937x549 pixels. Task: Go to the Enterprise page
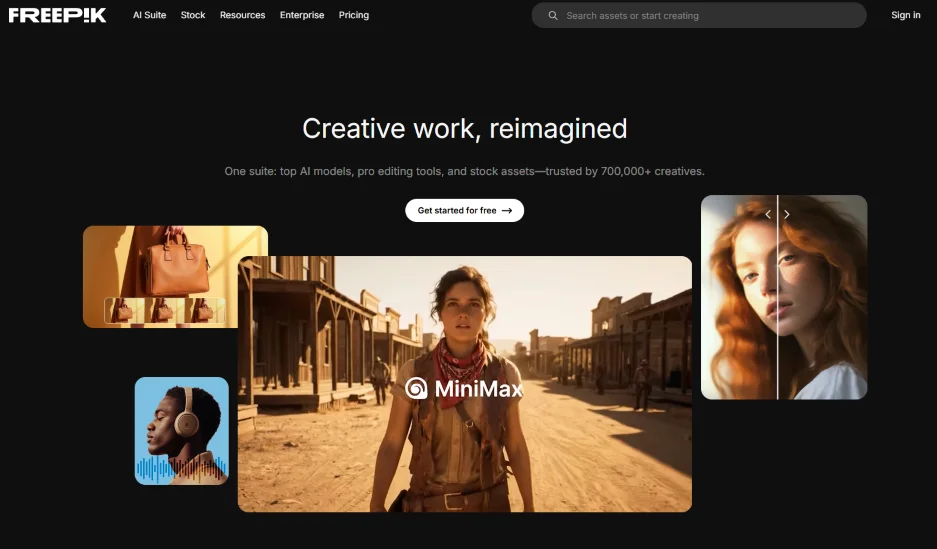[x=302, y=15]
